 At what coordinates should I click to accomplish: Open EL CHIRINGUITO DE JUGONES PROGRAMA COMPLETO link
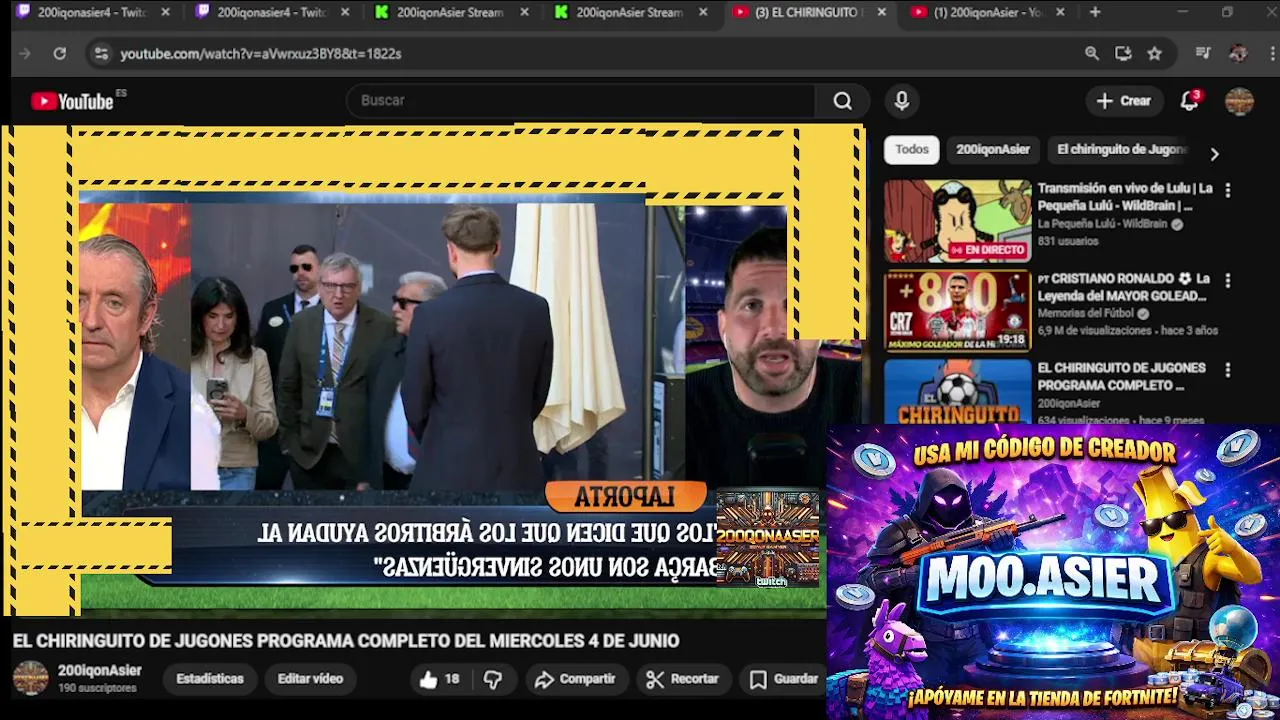[1121, 377]
